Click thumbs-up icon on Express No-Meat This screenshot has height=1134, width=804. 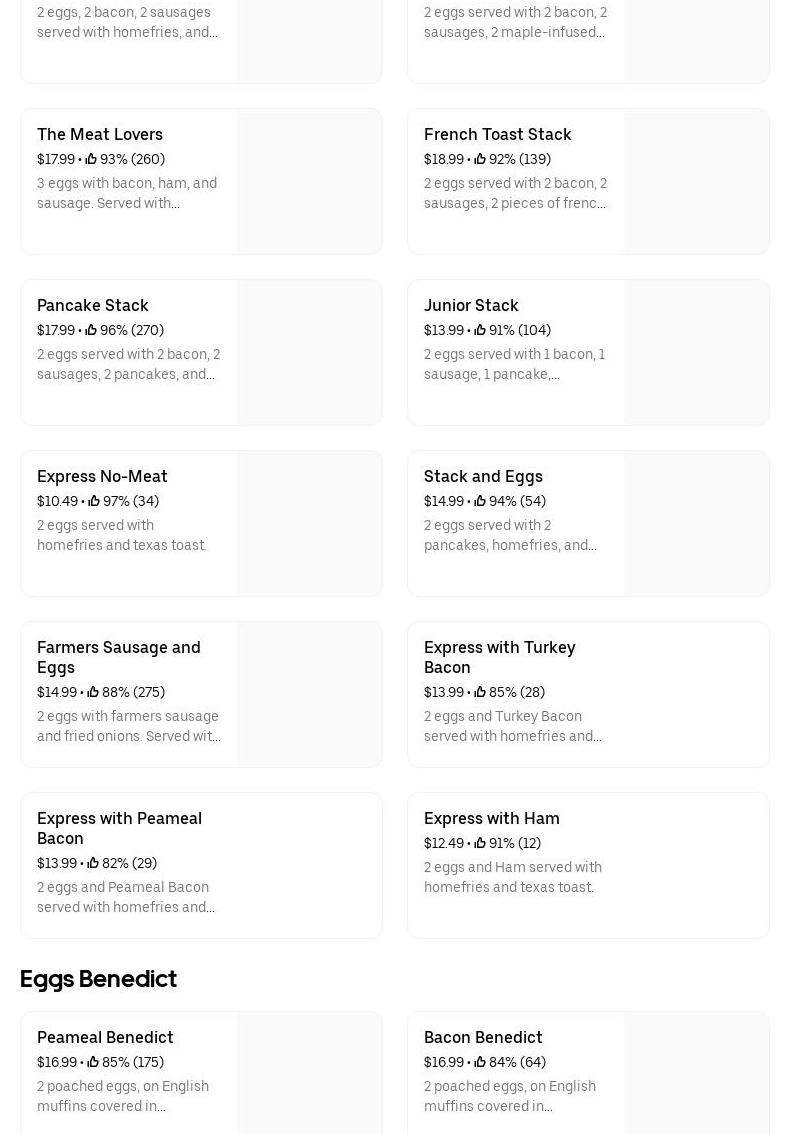94,502
